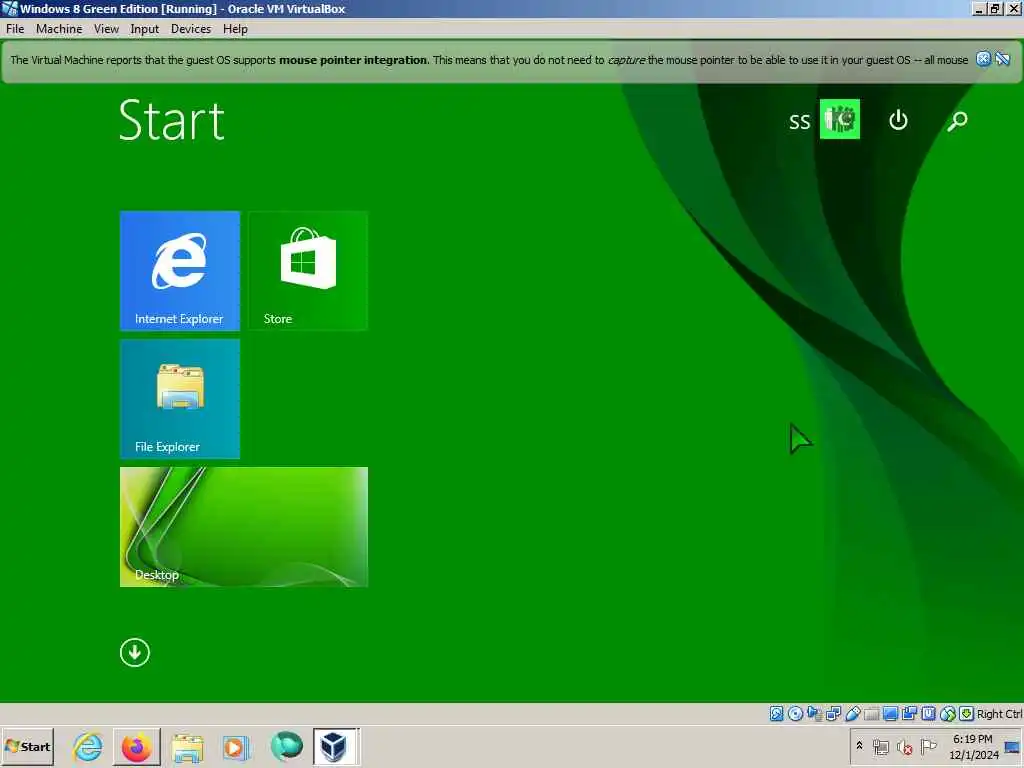Click the host Start button

tap(27, 746)
